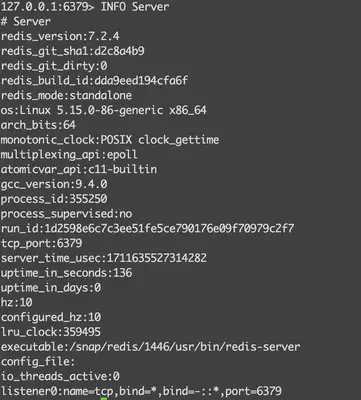The height and width of the screenshot is (400, 361).
Task: Click the long run_id hash line
Action: [147, 229]
